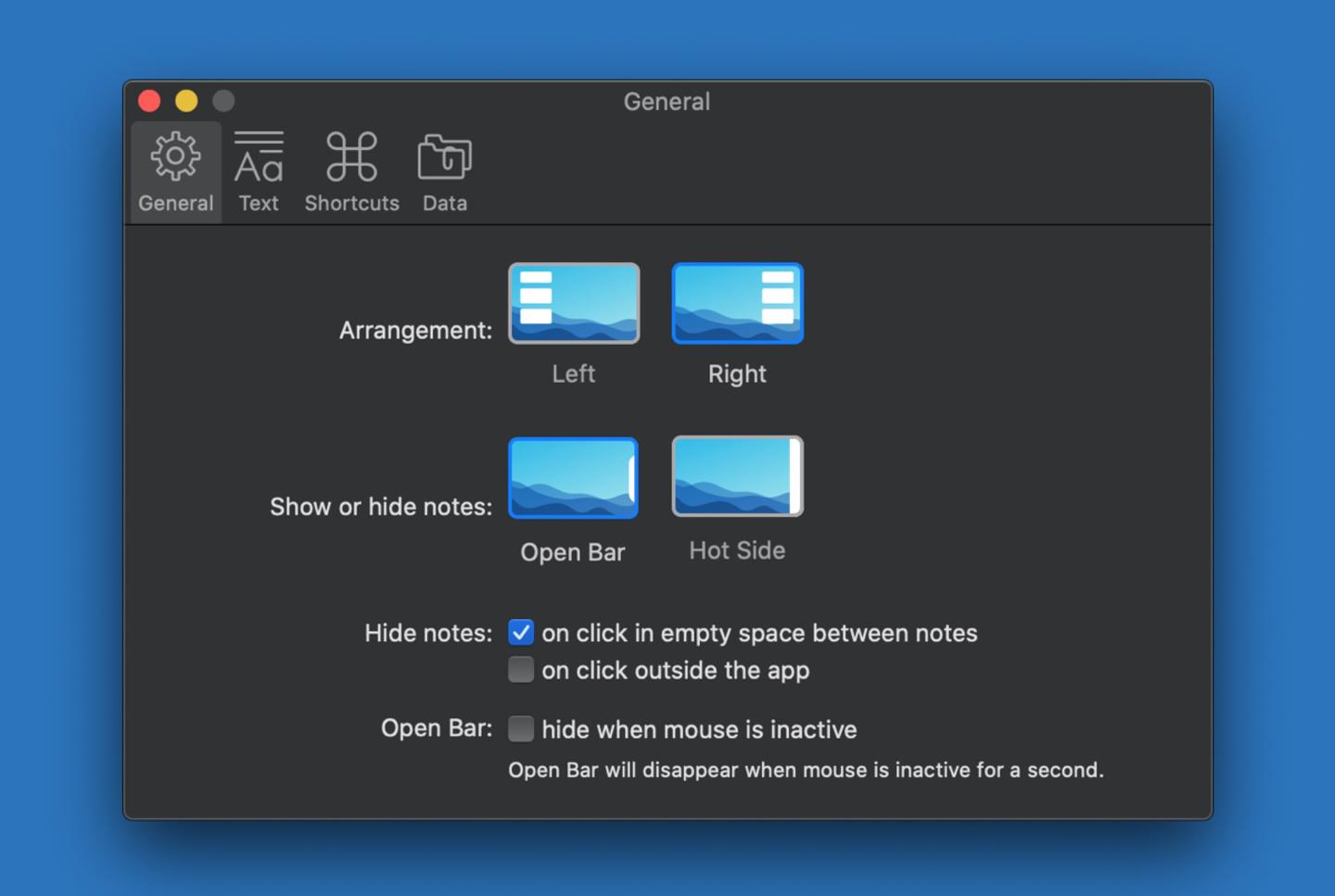
Task: Open the Data folder tab
Action: pyautogui.click(x=445, y=172)
